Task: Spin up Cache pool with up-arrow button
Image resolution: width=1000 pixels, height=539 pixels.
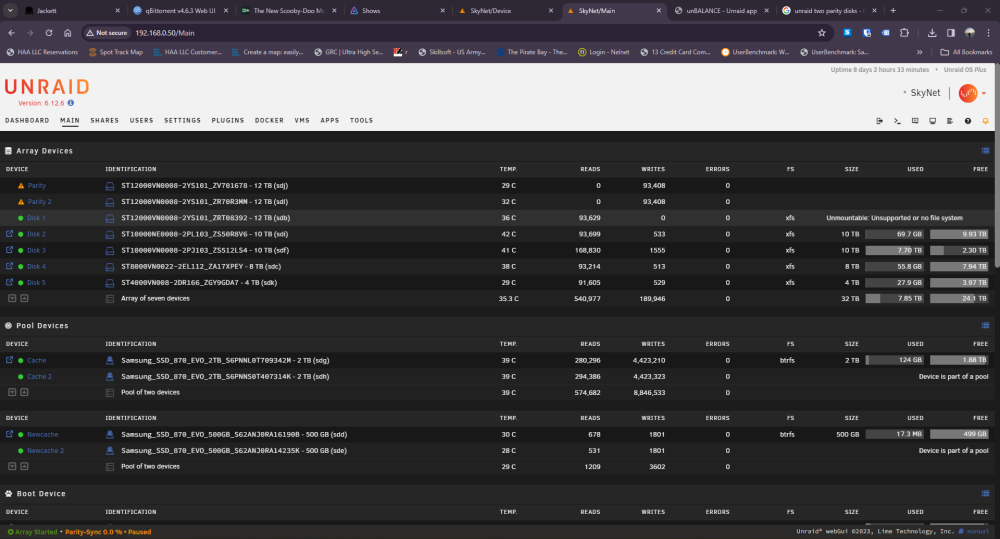Action: (x=24, y=392)
